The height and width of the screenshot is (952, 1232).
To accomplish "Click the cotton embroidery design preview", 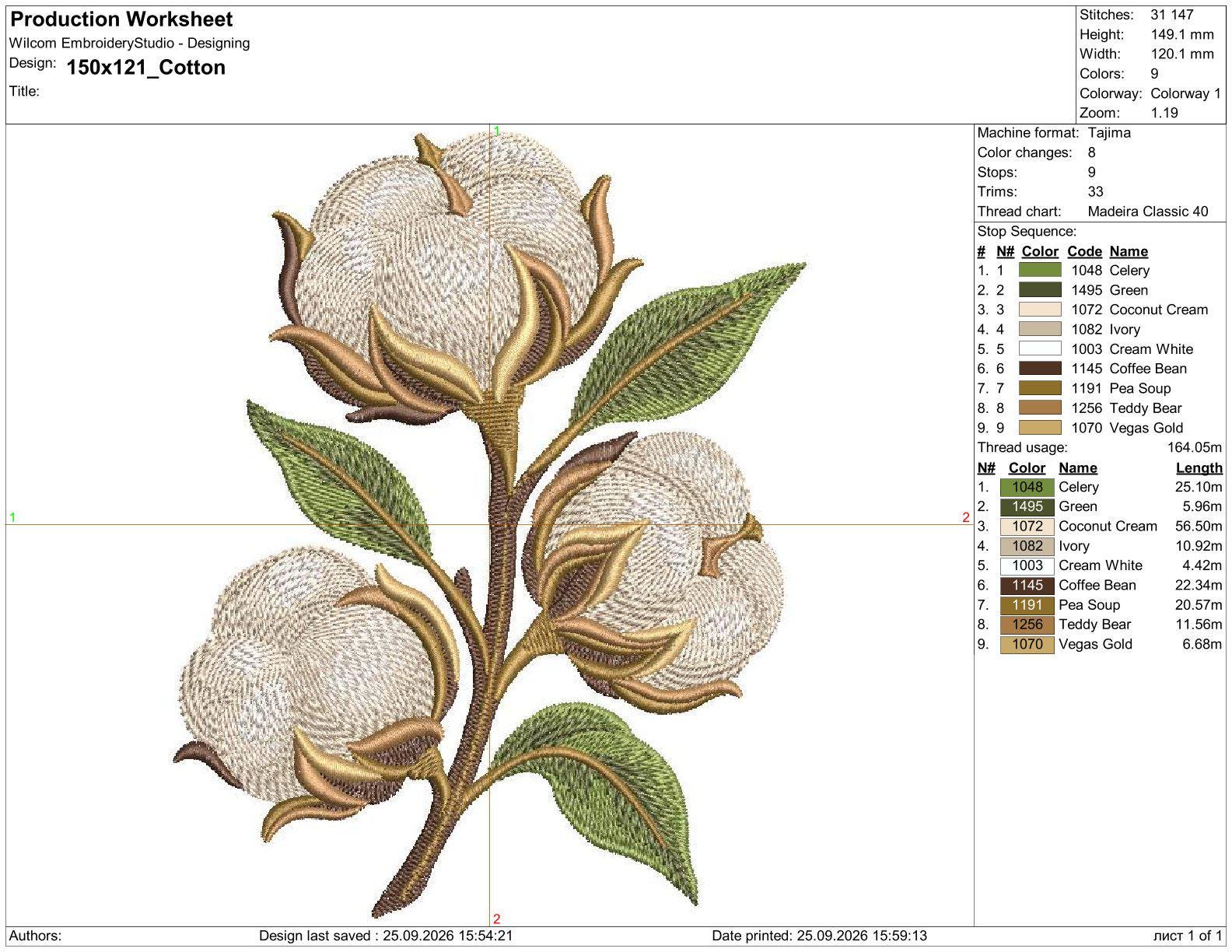I will tap(488, 525).
